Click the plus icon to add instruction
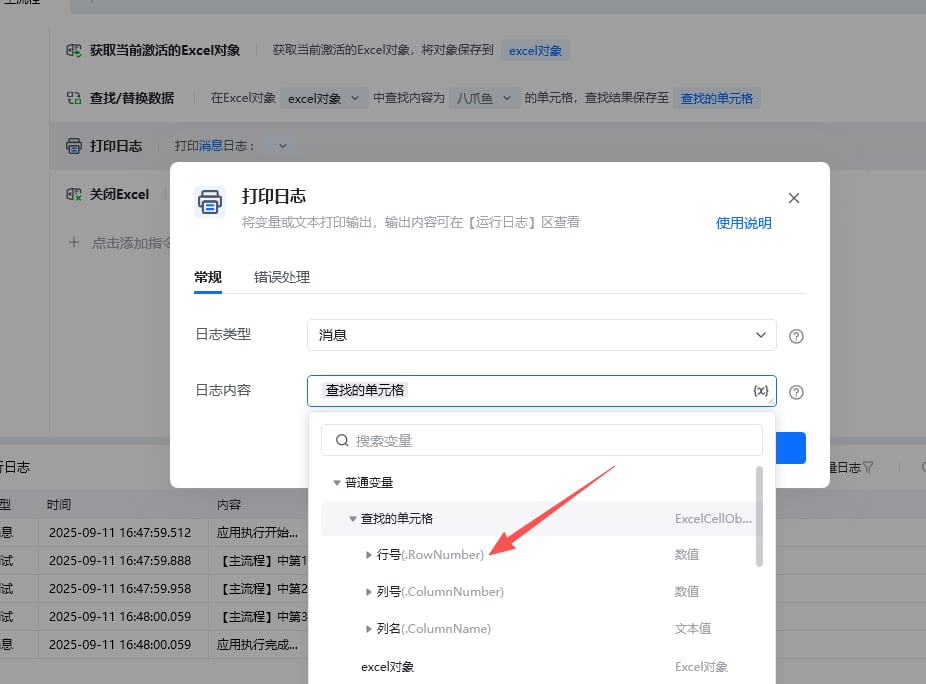The height and width of the screenshot is (684, 926). click(x=73, y=242)
